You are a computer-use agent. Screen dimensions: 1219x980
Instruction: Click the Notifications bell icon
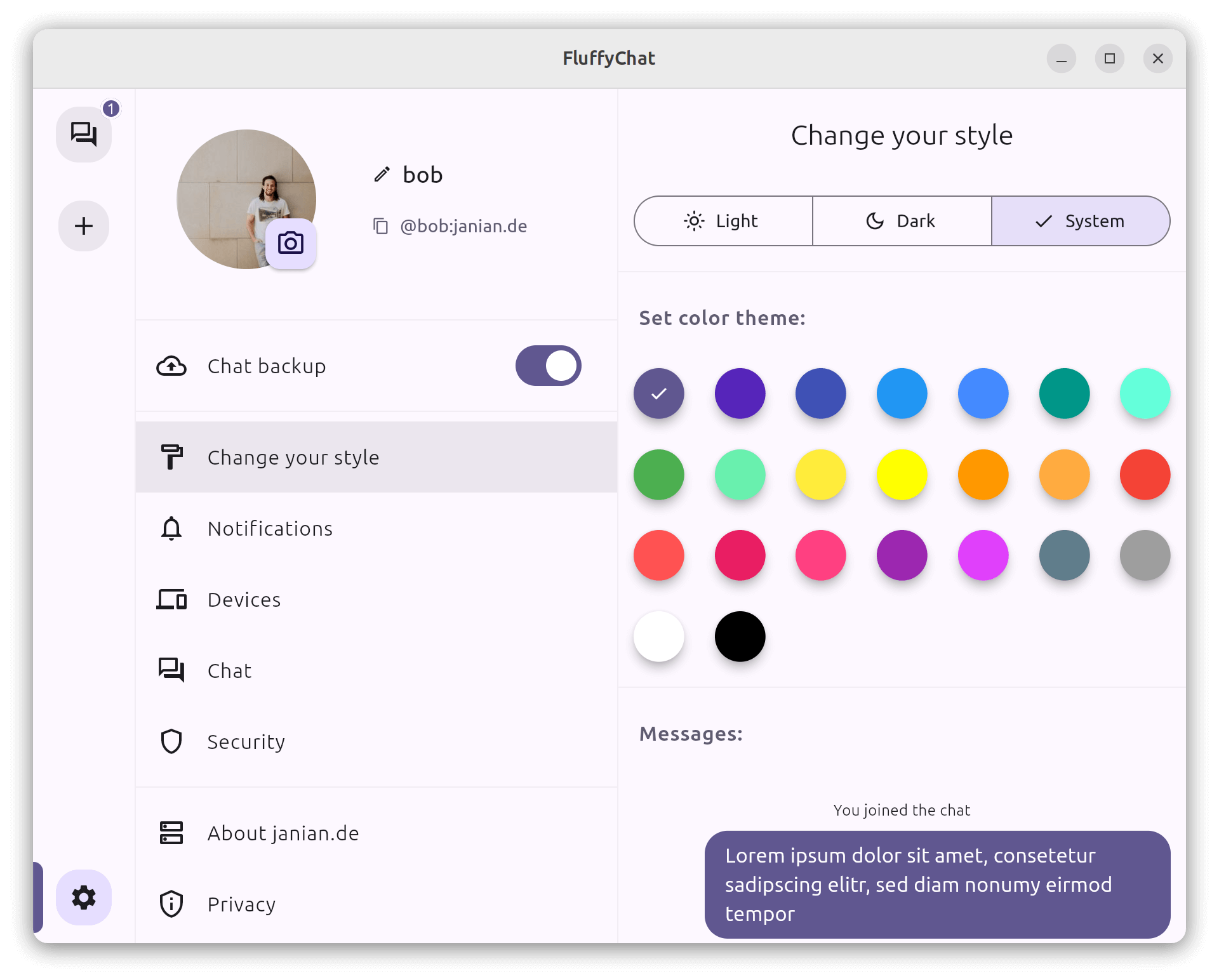pos(171,528)
